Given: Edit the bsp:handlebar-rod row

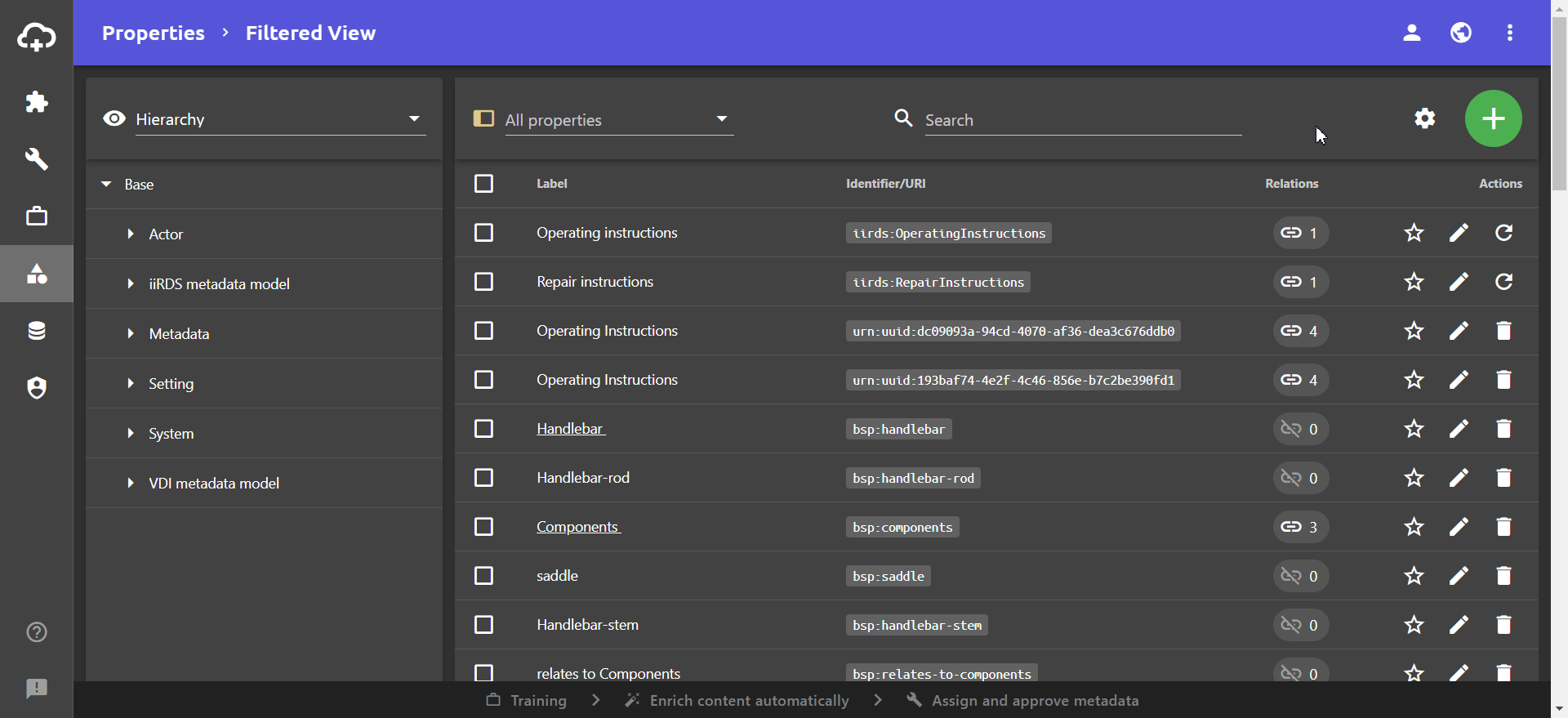Looking at the screenshot, I should [x=1459, y=478].
